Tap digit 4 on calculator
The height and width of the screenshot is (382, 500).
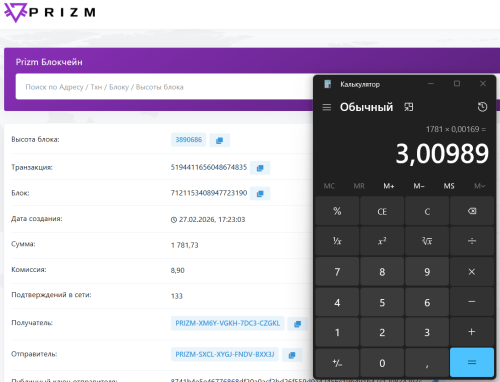pyautogui.click(x=337, y=302)
